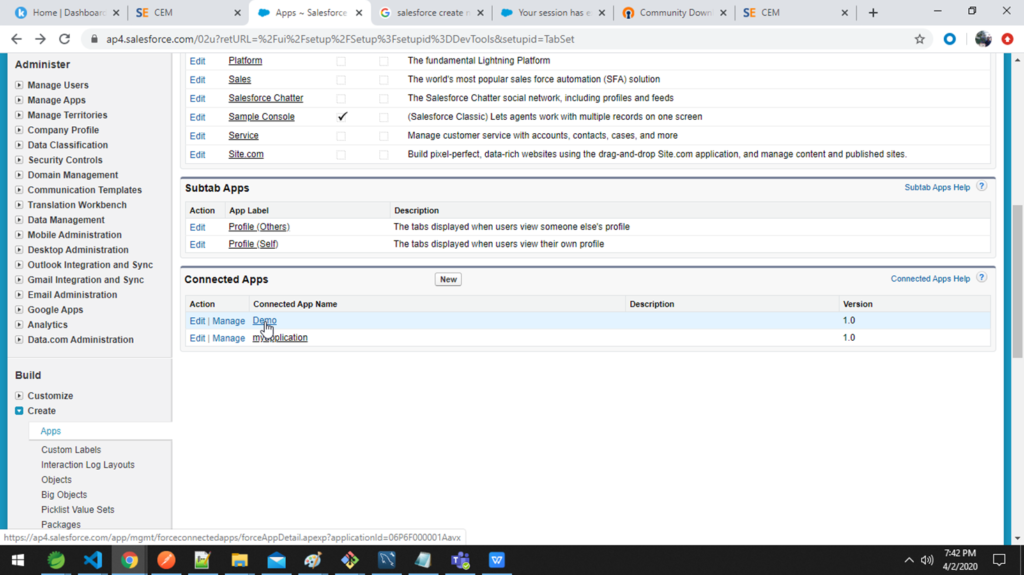Expand Manage Users in sidebar
The width and height of the screenshot is (1024, 575).
[x=19, y=85]
